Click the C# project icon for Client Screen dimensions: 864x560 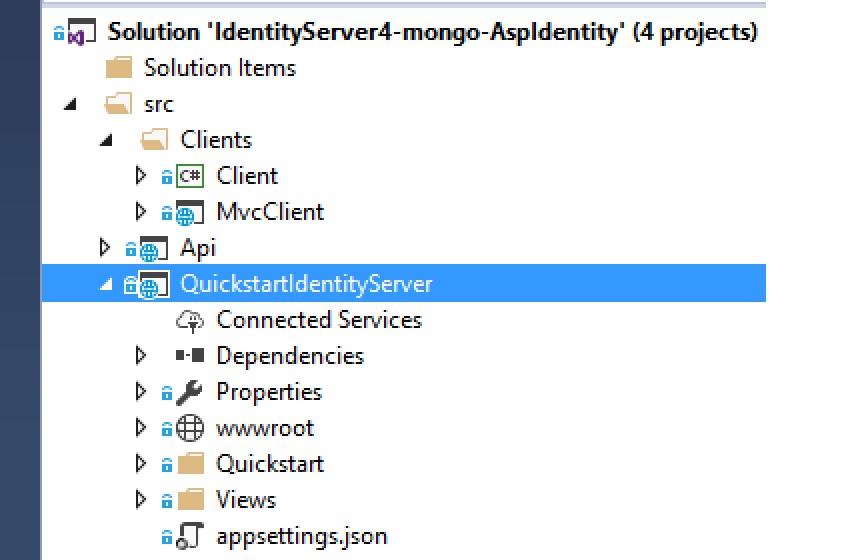pyautogui.click(x=190, y=176)
